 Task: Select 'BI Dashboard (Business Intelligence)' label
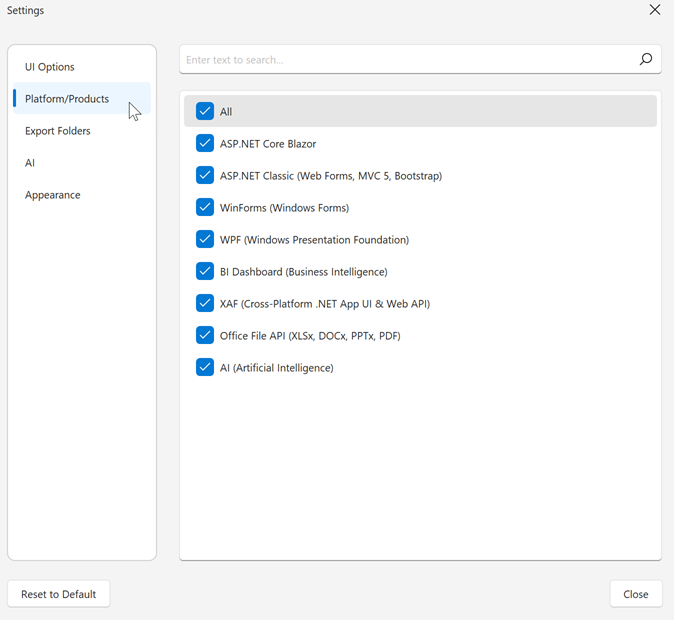click(x=303, y=272)
